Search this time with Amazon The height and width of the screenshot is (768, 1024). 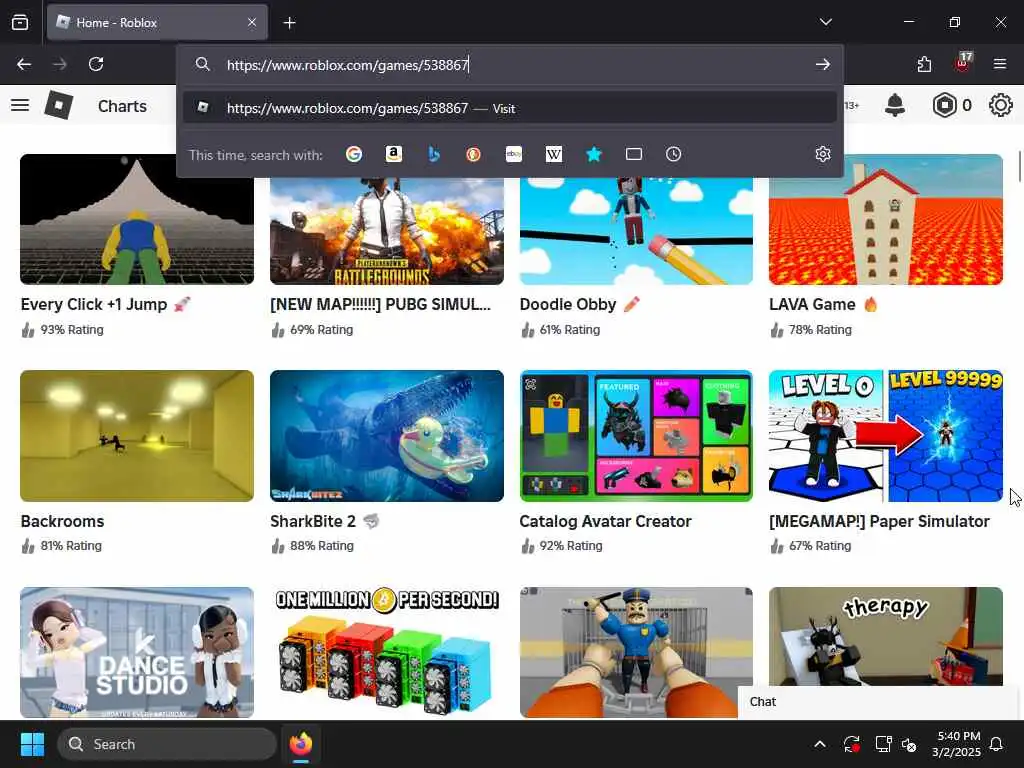point(393,154)
